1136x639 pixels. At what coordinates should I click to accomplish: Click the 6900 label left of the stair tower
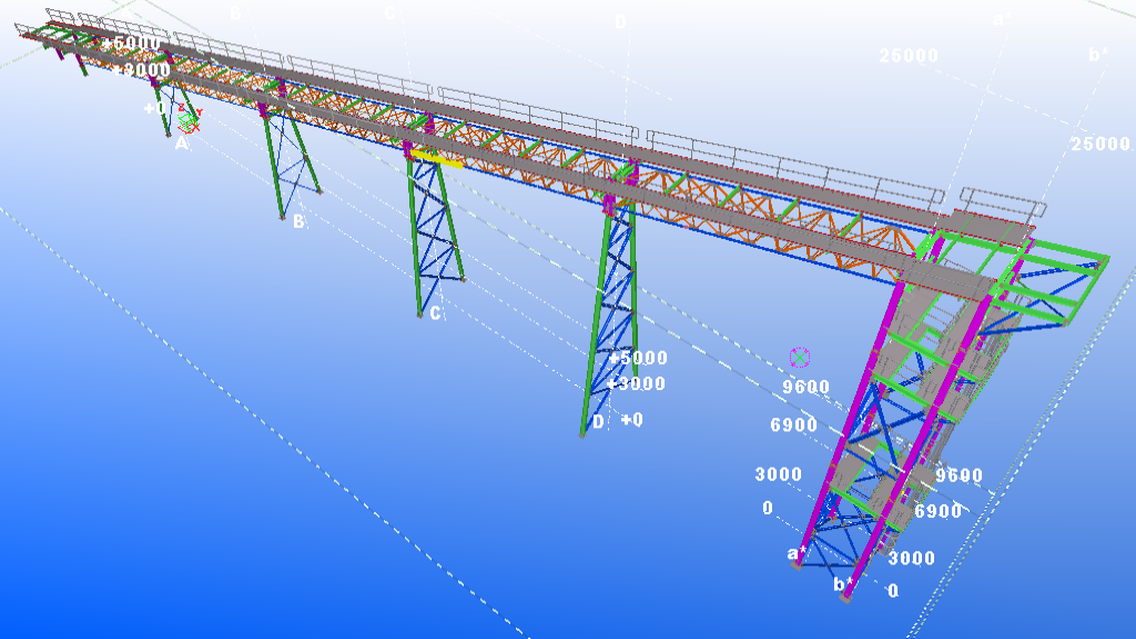tap(793, 426)
